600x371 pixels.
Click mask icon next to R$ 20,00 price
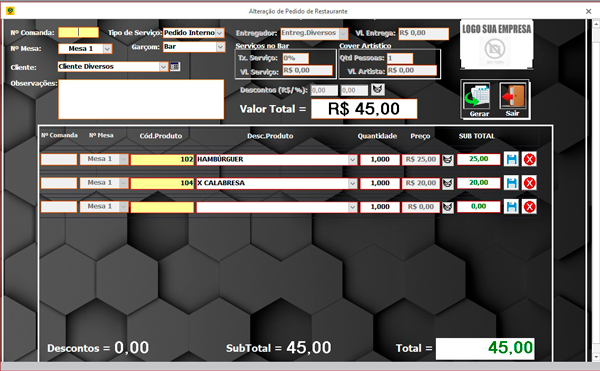coord(448,184)
